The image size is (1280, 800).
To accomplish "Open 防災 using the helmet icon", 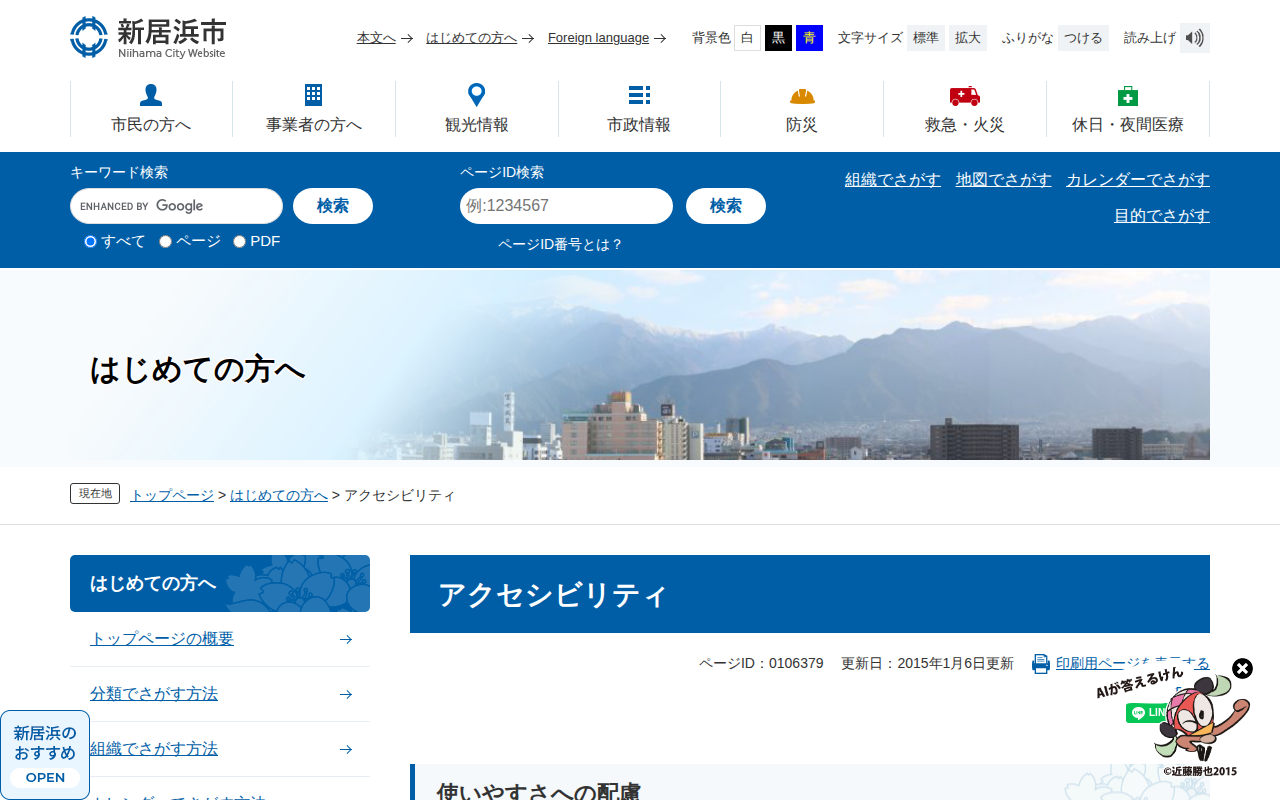I will 802,97.
